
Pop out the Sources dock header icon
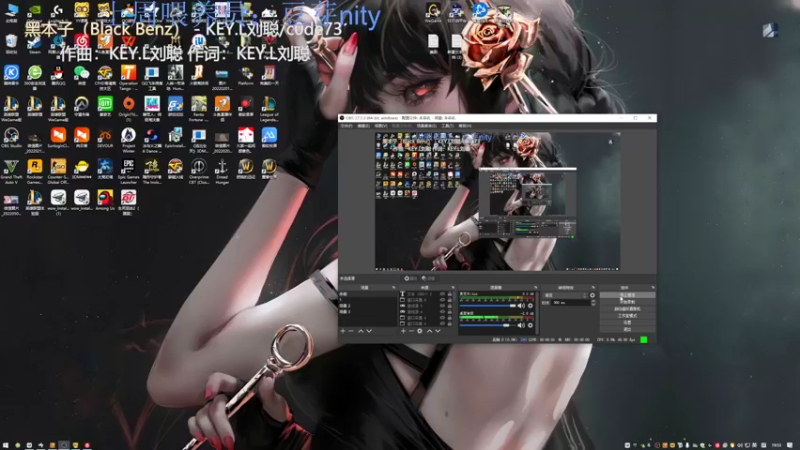point(453,288)
